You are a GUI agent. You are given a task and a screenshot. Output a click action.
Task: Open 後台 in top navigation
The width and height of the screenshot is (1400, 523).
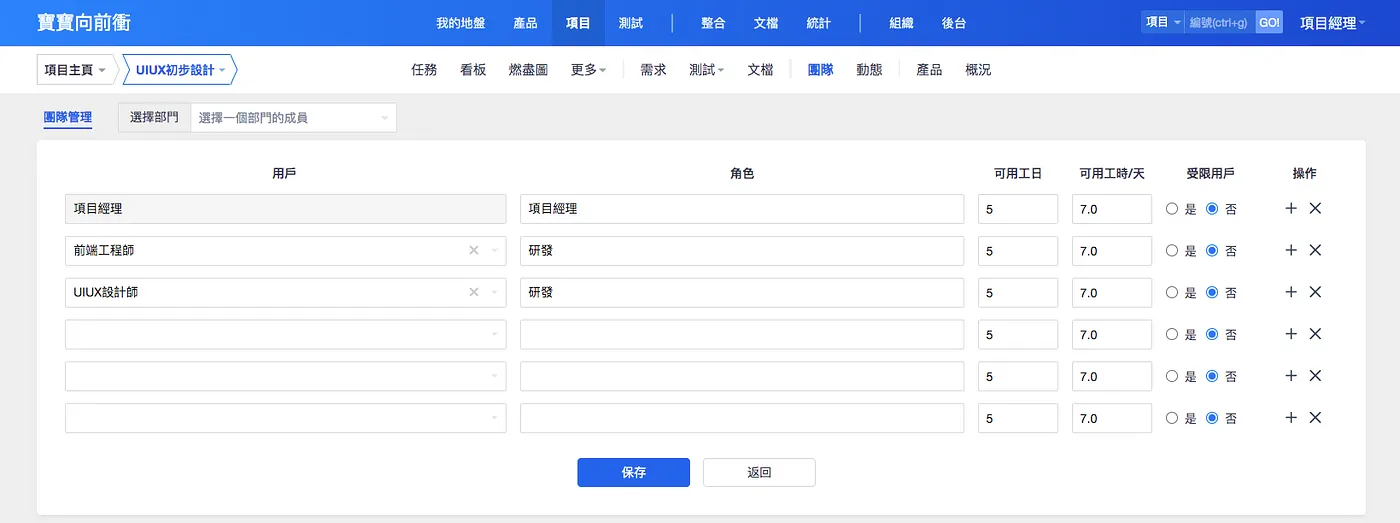tap(954, 23)
